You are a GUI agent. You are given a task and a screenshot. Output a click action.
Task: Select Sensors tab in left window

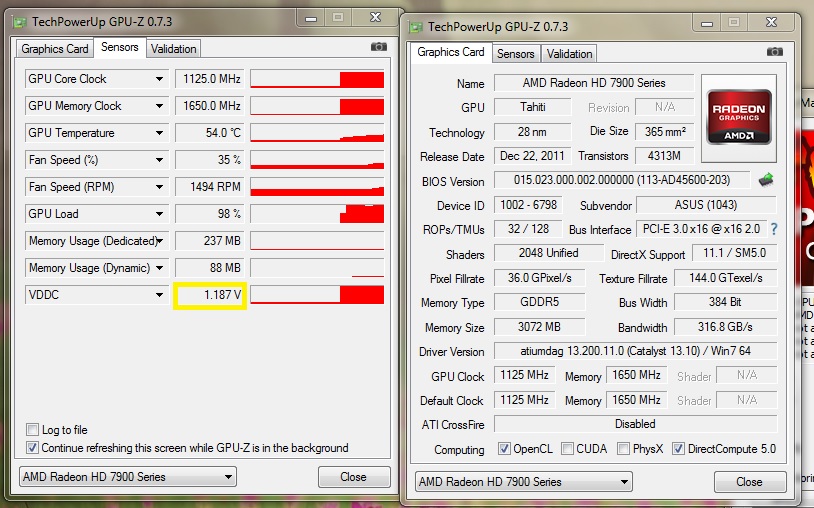[x=120, y=47]
